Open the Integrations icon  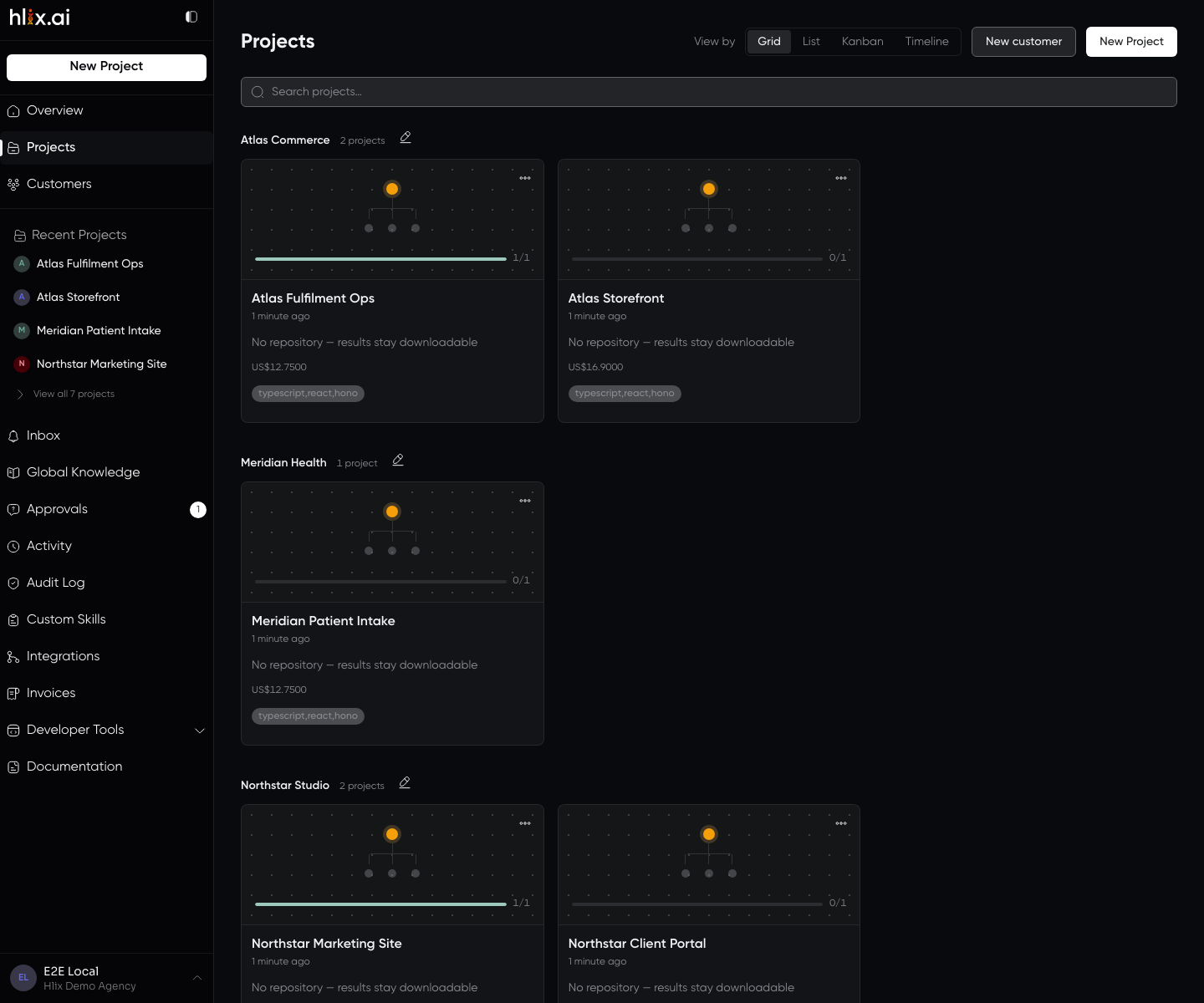13,657
